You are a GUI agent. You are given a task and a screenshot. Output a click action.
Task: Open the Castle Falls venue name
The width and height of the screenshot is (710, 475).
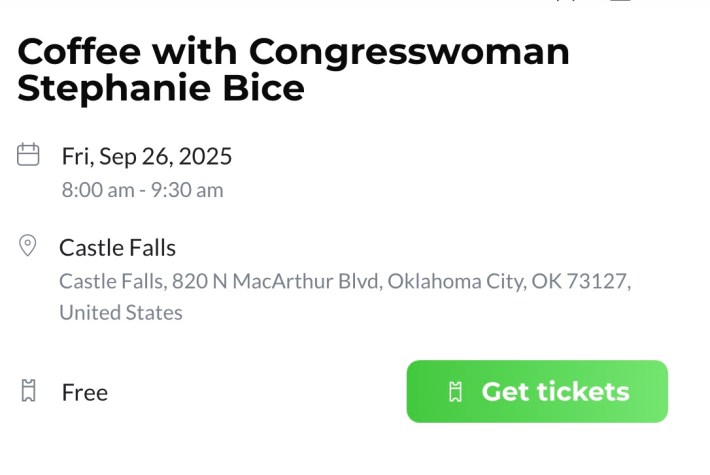tap(117, 248)
